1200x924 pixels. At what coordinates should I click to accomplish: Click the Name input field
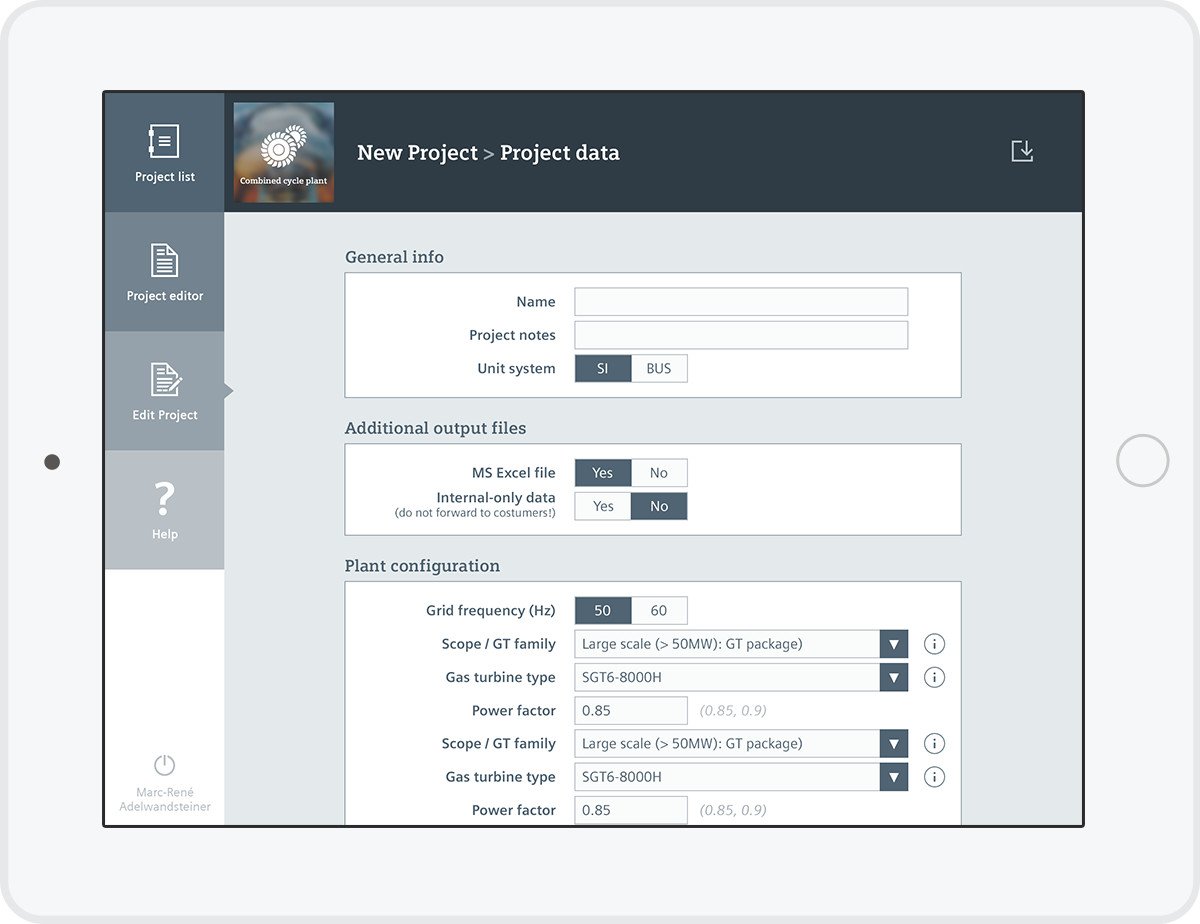pyautogui.click(x=740, y=301)
